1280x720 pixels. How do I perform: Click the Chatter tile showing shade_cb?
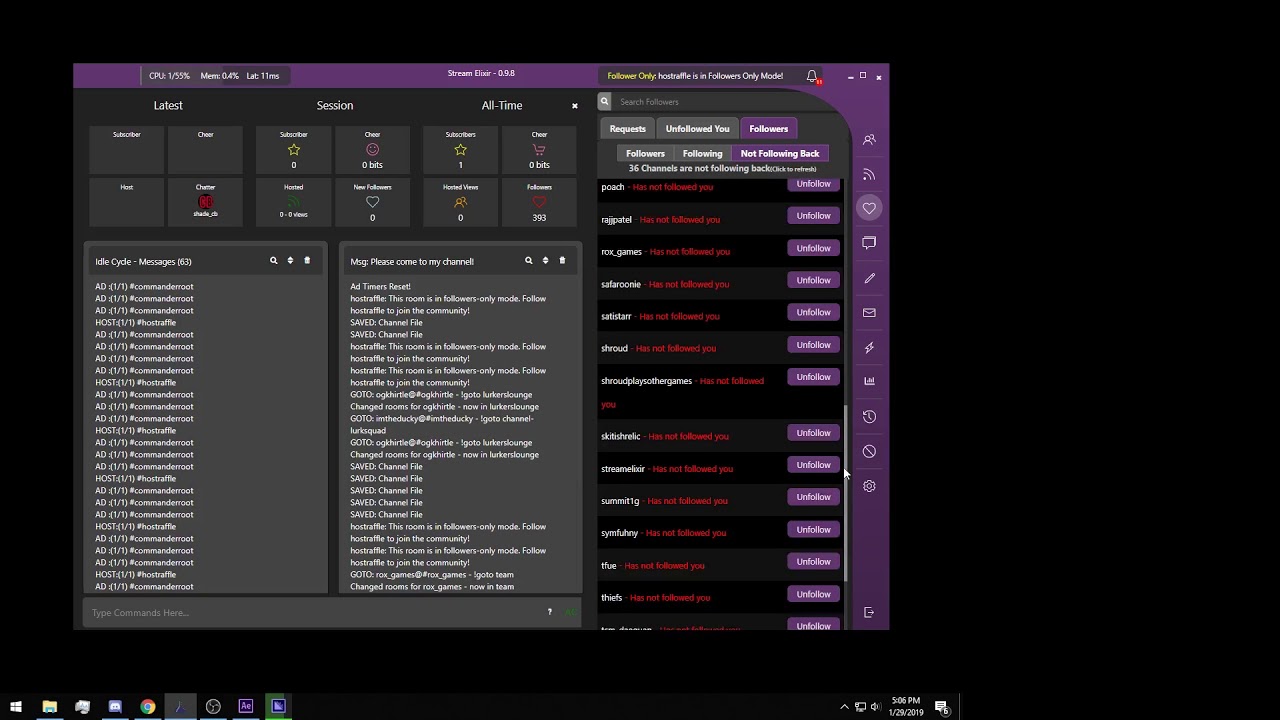[x=205, y=200]
